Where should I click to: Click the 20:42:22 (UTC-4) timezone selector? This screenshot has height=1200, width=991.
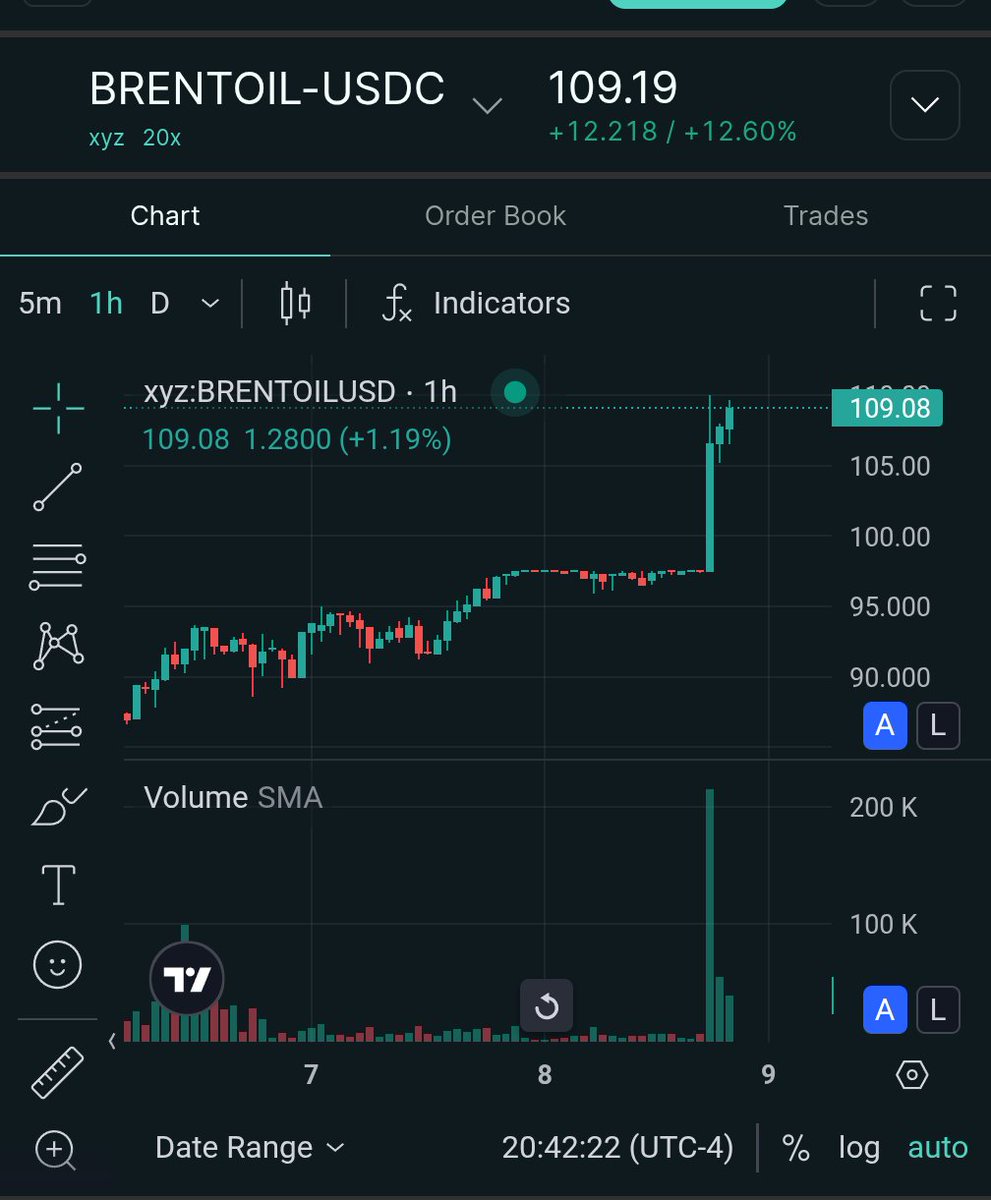pyautogui.click(x=618, y=1148)
